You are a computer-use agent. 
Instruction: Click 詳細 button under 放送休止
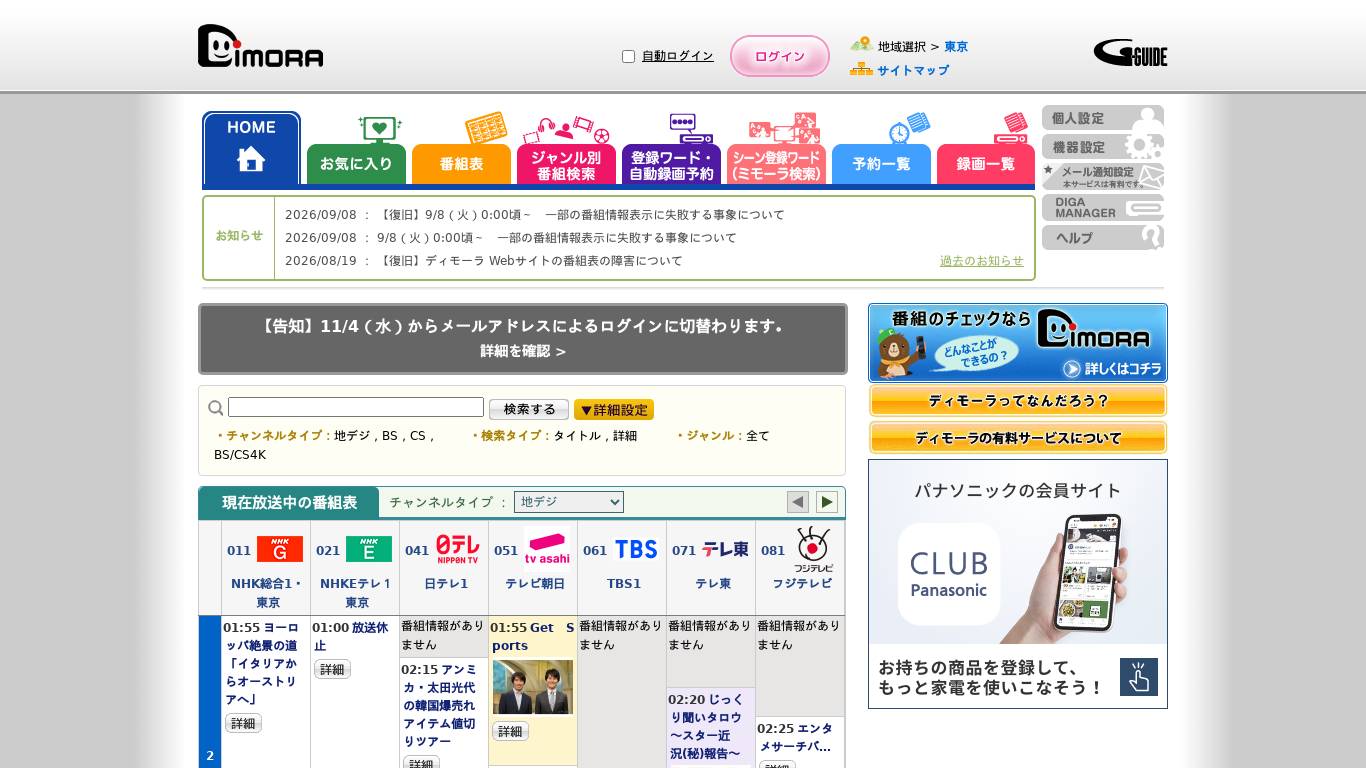click(x=332, y=669)
